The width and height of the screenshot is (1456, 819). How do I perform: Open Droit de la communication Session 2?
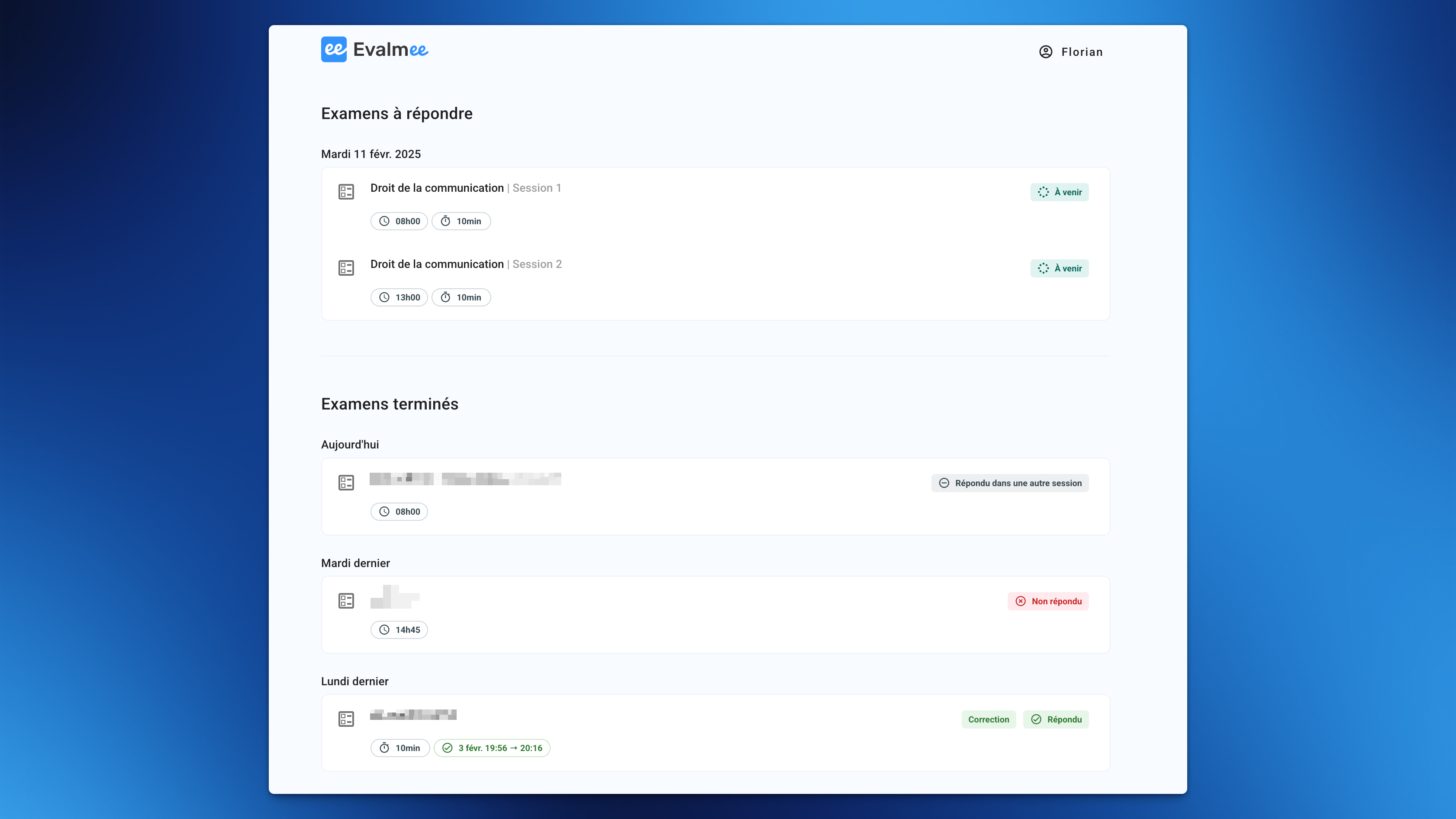pyautogui.click(x=437, y=264)
